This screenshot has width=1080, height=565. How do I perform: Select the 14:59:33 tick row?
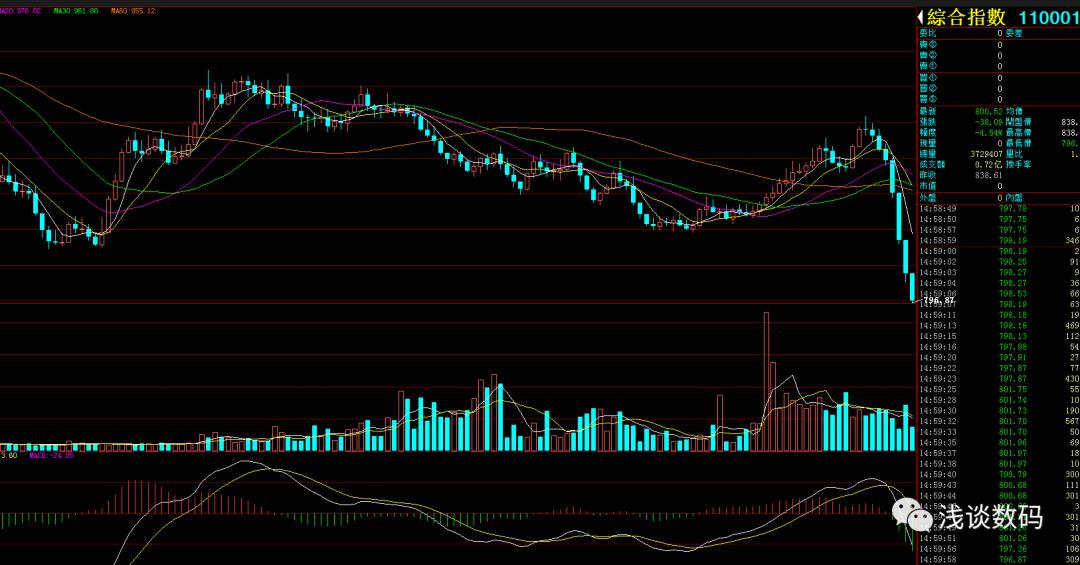pos(999,432)
